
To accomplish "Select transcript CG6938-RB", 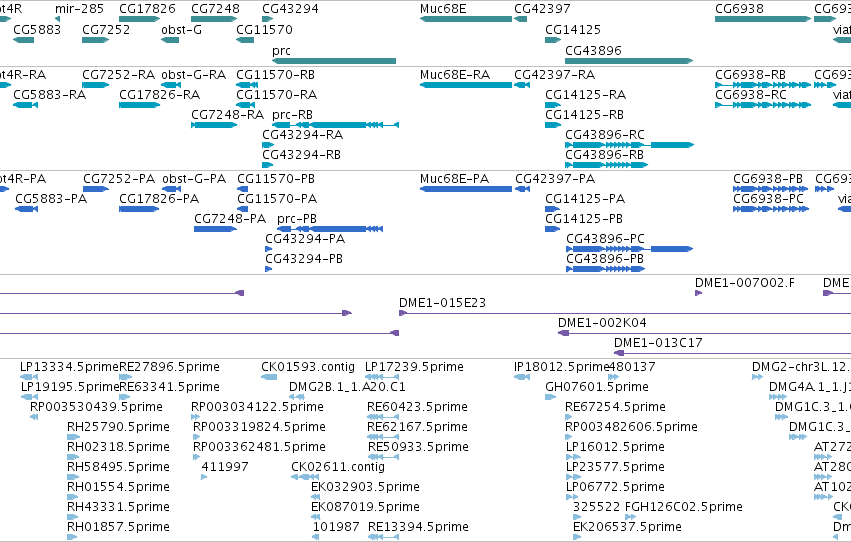I will tap(763, 85).
